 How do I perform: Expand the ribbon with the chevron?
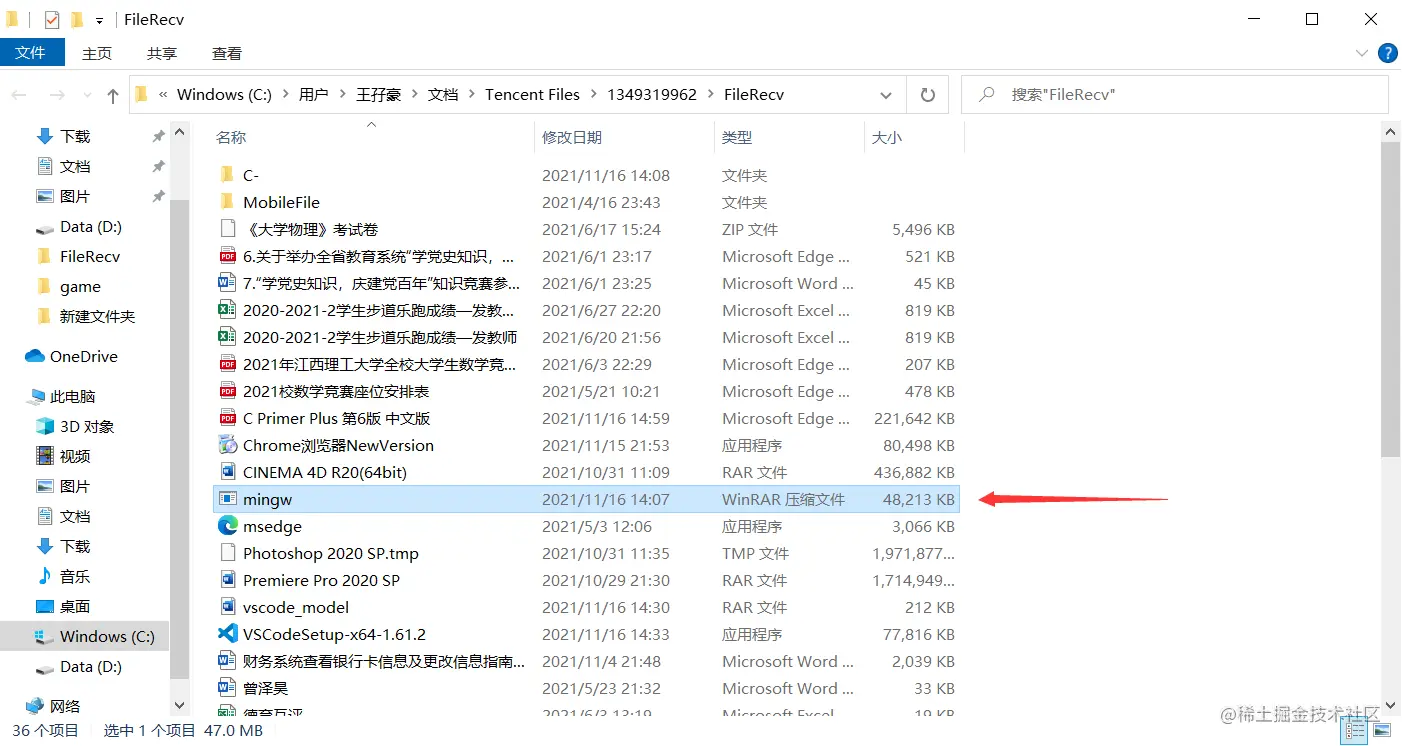click(x=1362, y=53)
